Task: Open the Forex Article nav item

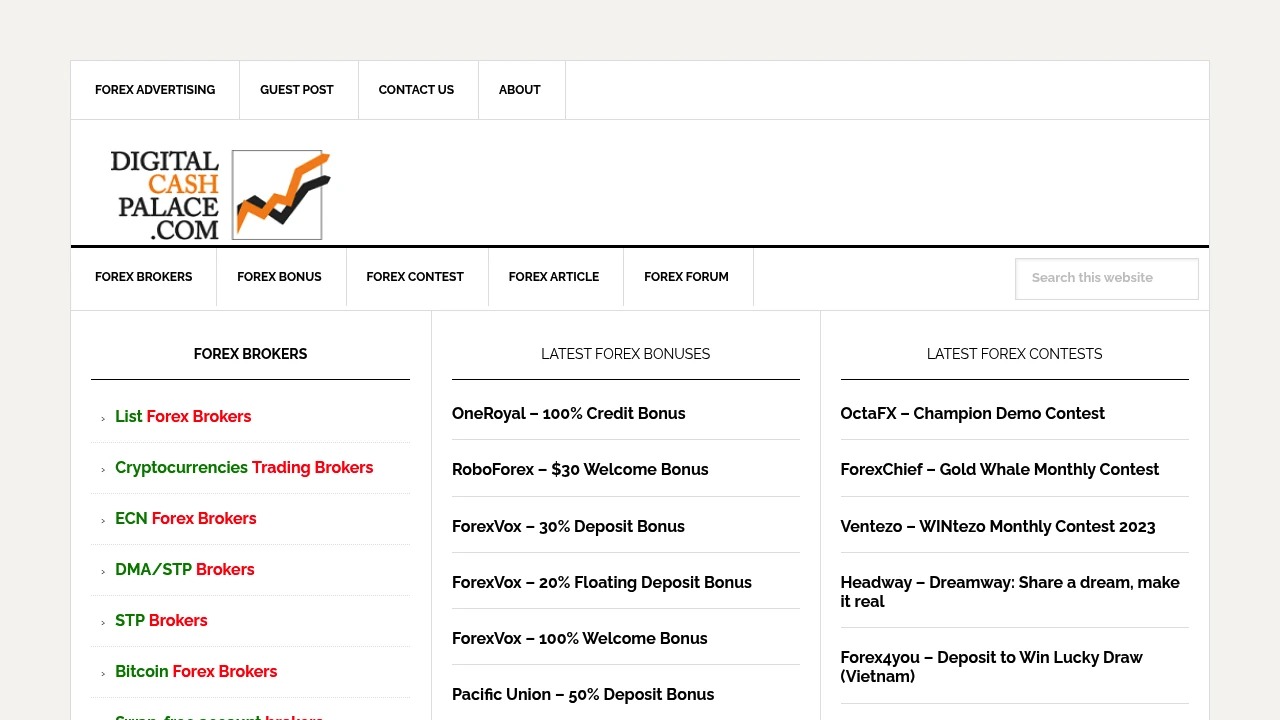Action: 554,277
